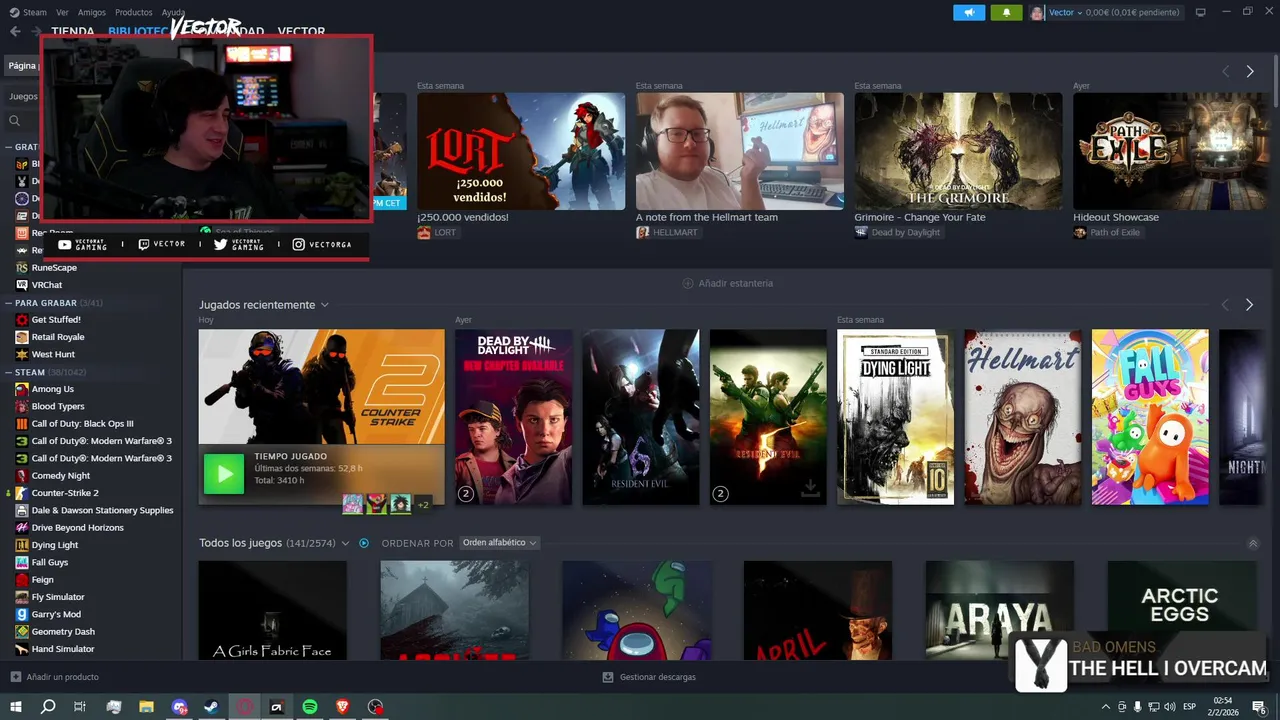Open '¡250.000 vendidos!' news title
The height and width of the screenshot is (720, 1280).
click(x=463, y=217)
